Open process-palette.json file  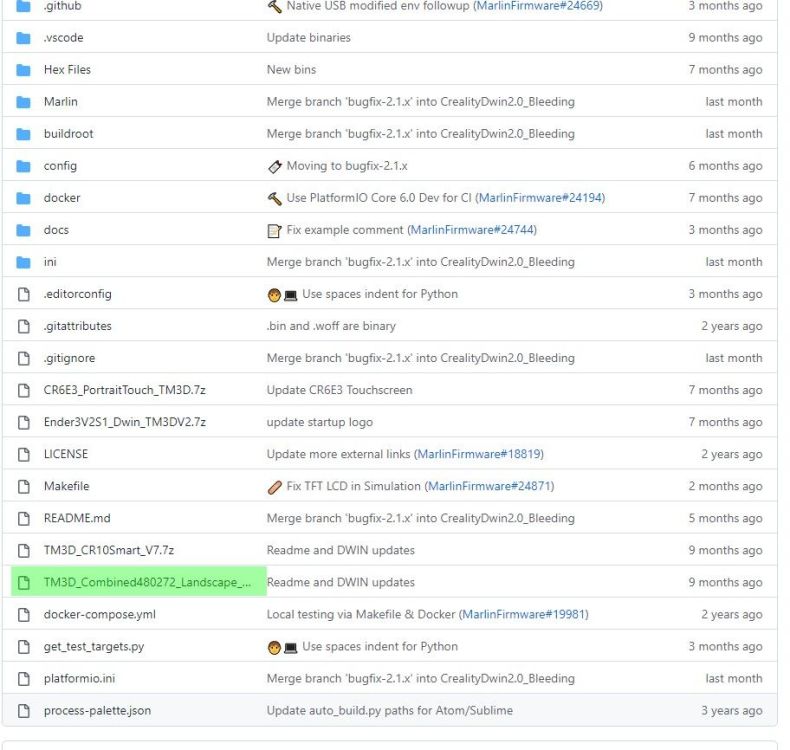tap(97, 711)
